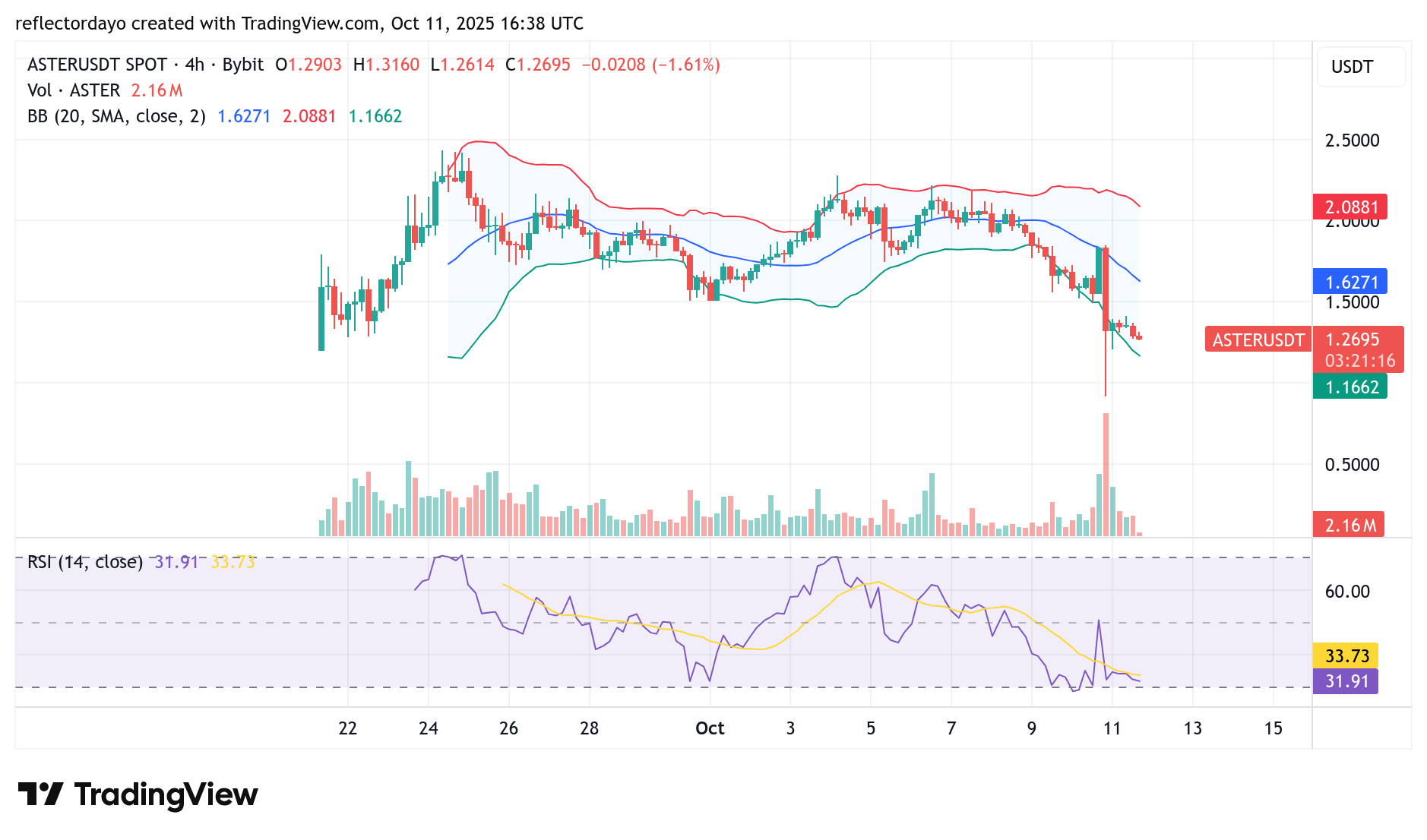This screenshot has height=840, width=1427.
Task: Click the date label 22 on time axis
Action: click(348, 728)
